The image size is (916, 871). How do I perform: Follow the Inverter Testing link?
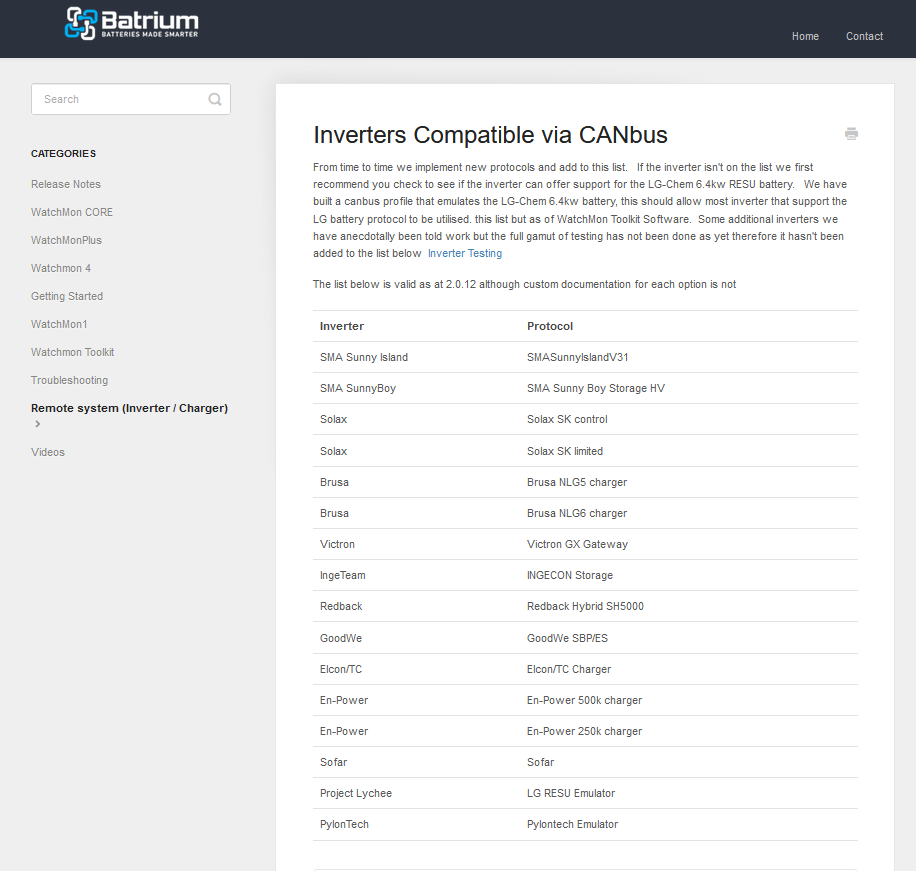464,254
